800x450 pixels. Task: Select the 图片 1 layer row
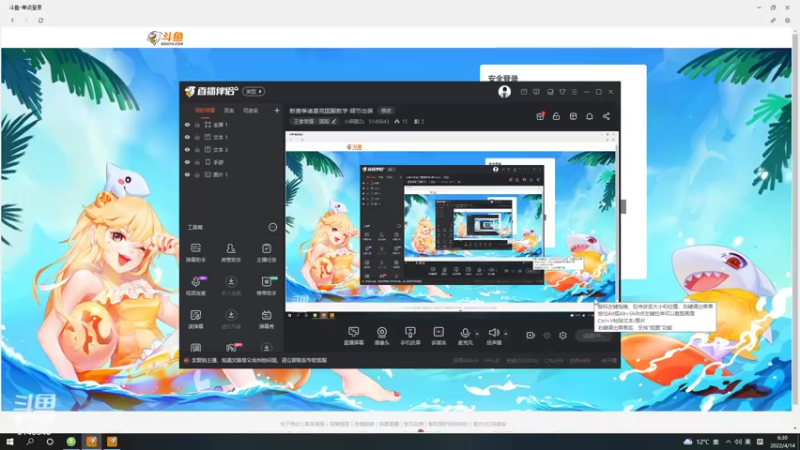coord(232,174)
